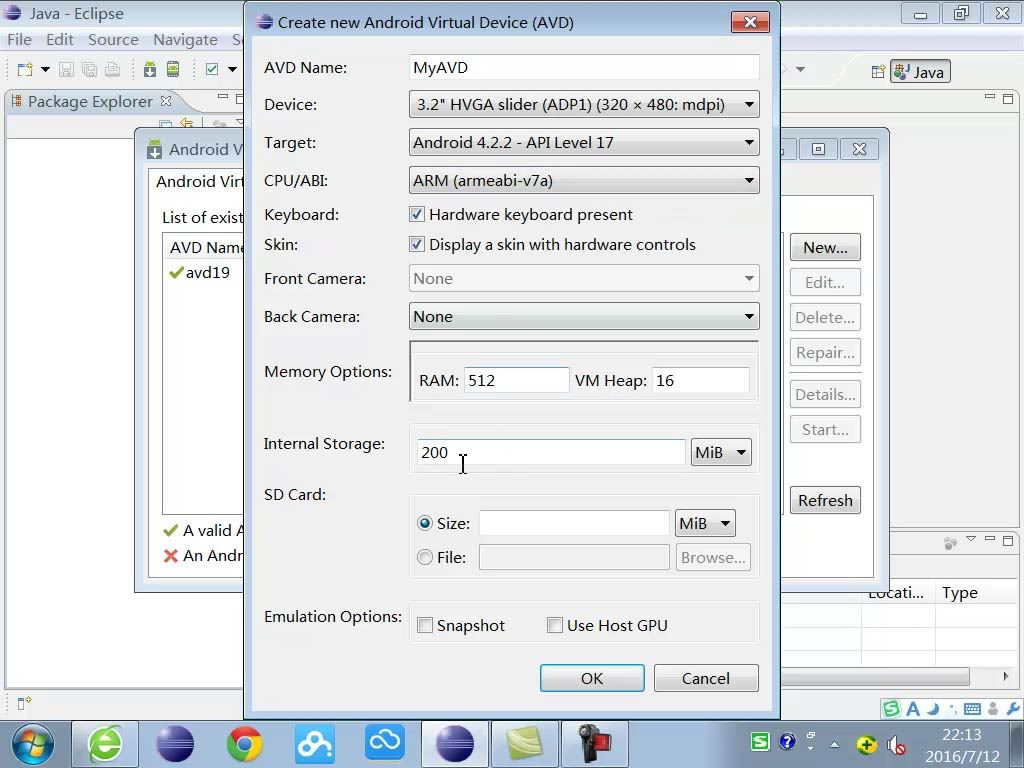Open the blue cloud-loop taskbar icon
1024x768 pixels.
385,743
